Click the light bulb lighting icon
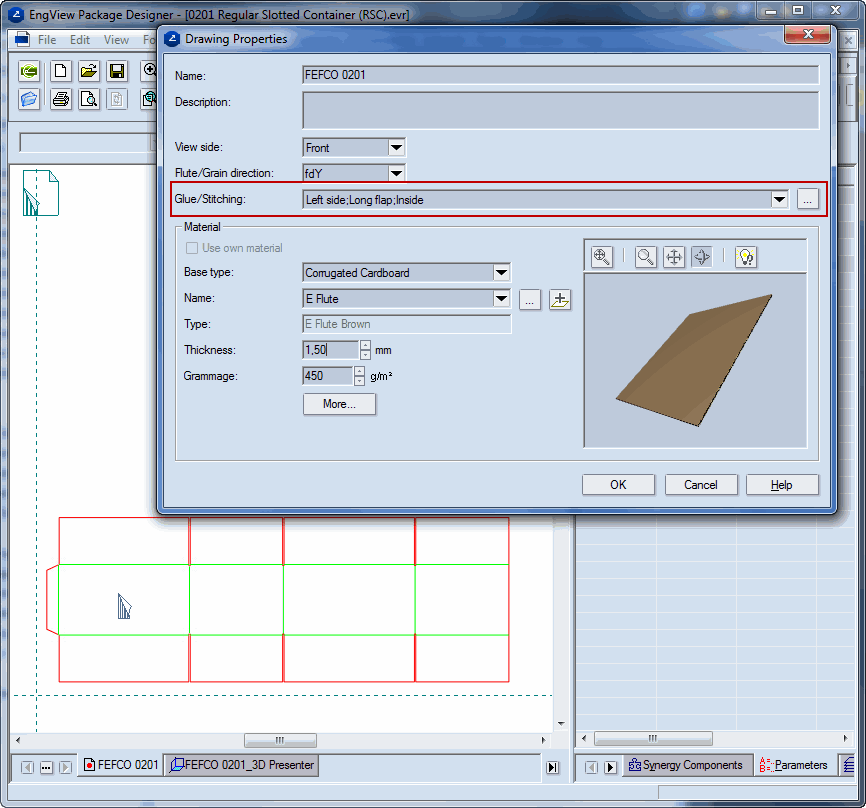This screenshot has width=866, height=808. pyautogui.click(x=745, y=257)
